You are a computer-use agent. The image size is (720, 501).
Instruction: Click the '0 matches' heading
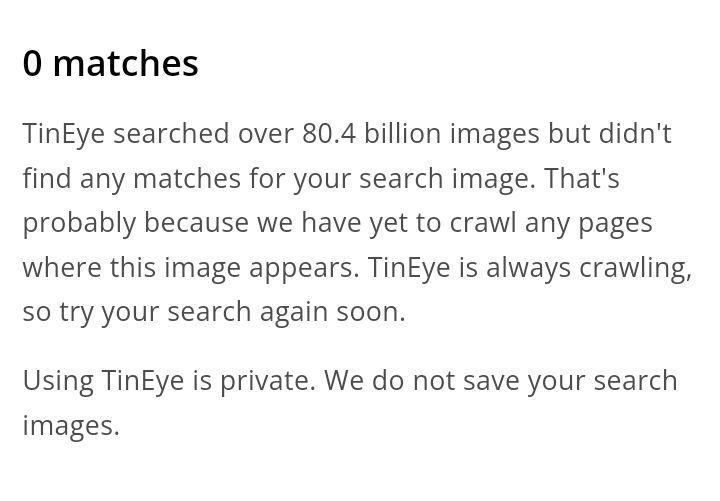pos(110,64)
